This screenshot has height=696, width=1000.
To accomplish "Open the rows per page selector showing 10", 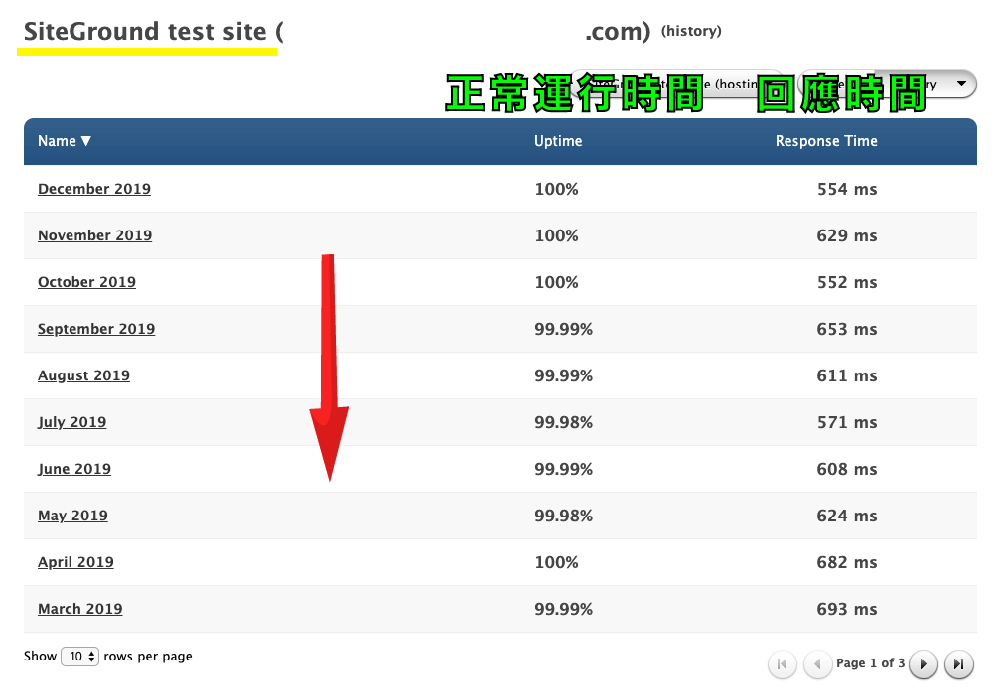I will tap(80, 656).
